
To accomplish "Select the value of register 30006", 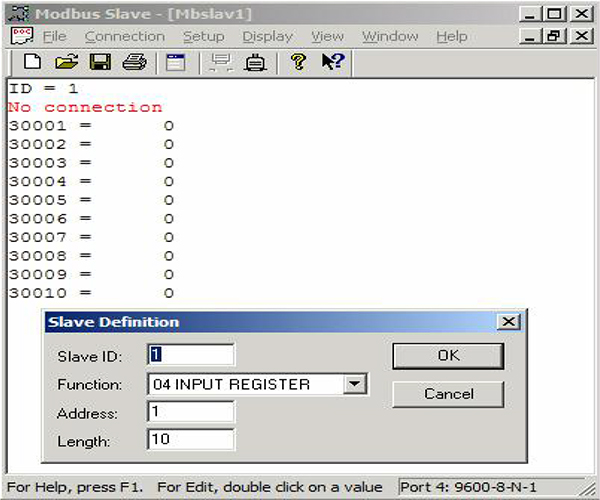I will [x=169, y=219].
